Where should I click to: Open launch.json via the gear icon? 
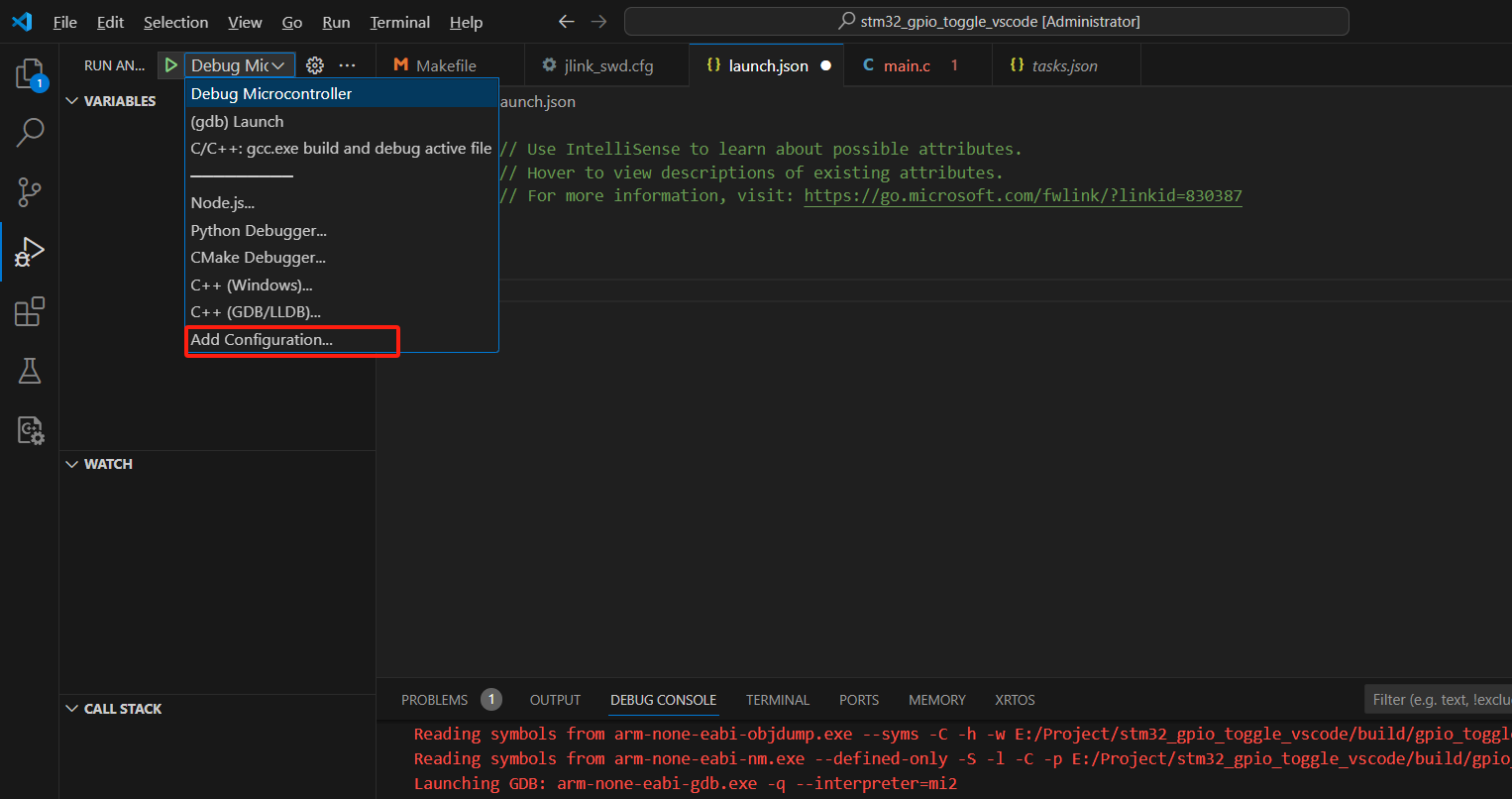[x=314, y=64]
